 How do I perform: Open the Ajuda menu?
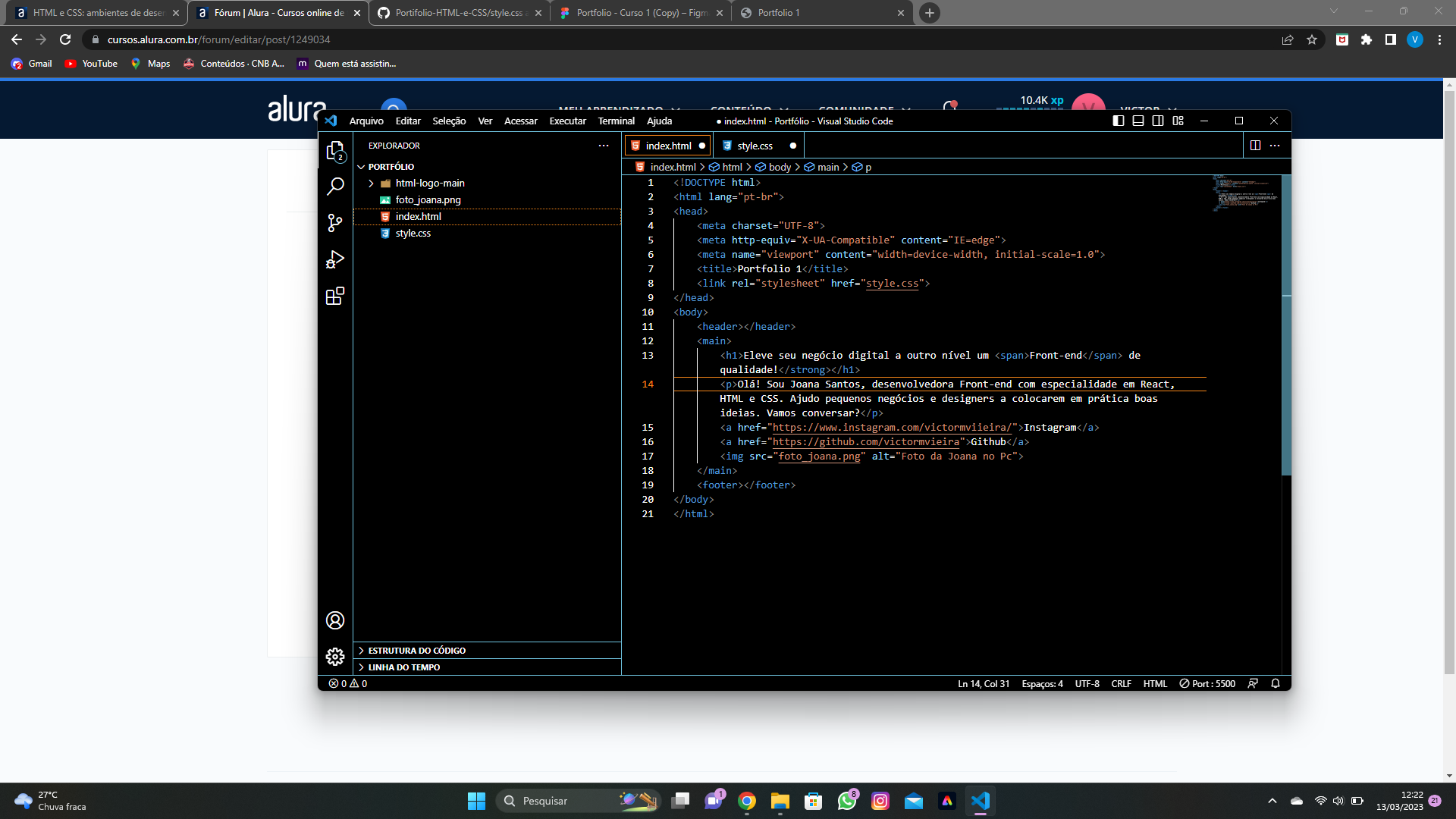click(659, 121)
